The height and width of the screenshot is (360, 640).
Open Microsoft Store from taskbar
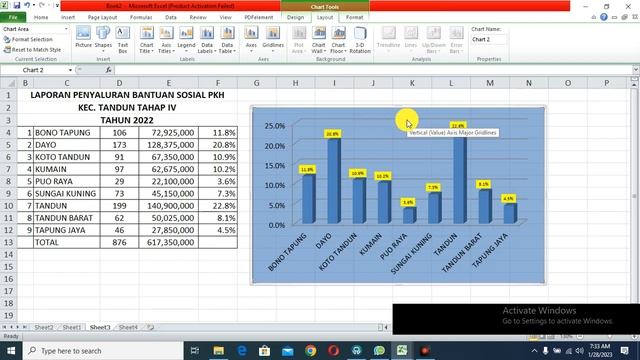[264, 351]
